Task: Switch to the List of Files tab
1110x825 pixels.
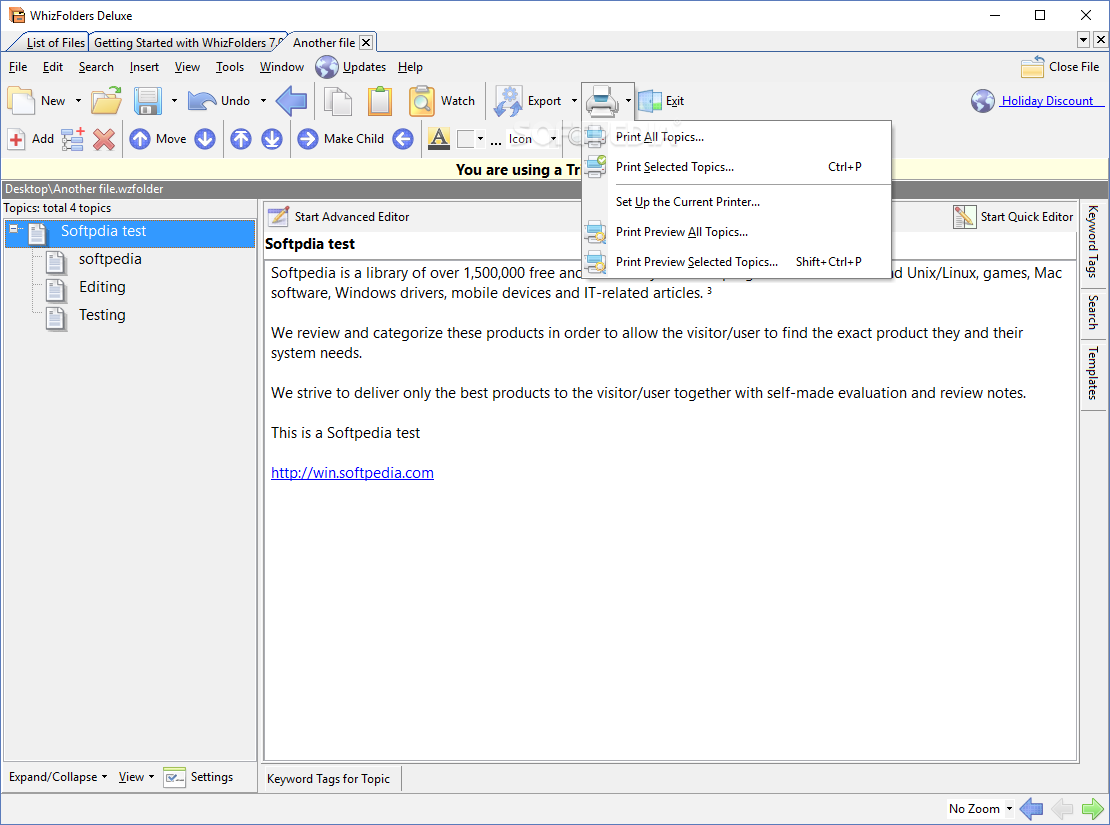Action: click(x=55, y=42)
